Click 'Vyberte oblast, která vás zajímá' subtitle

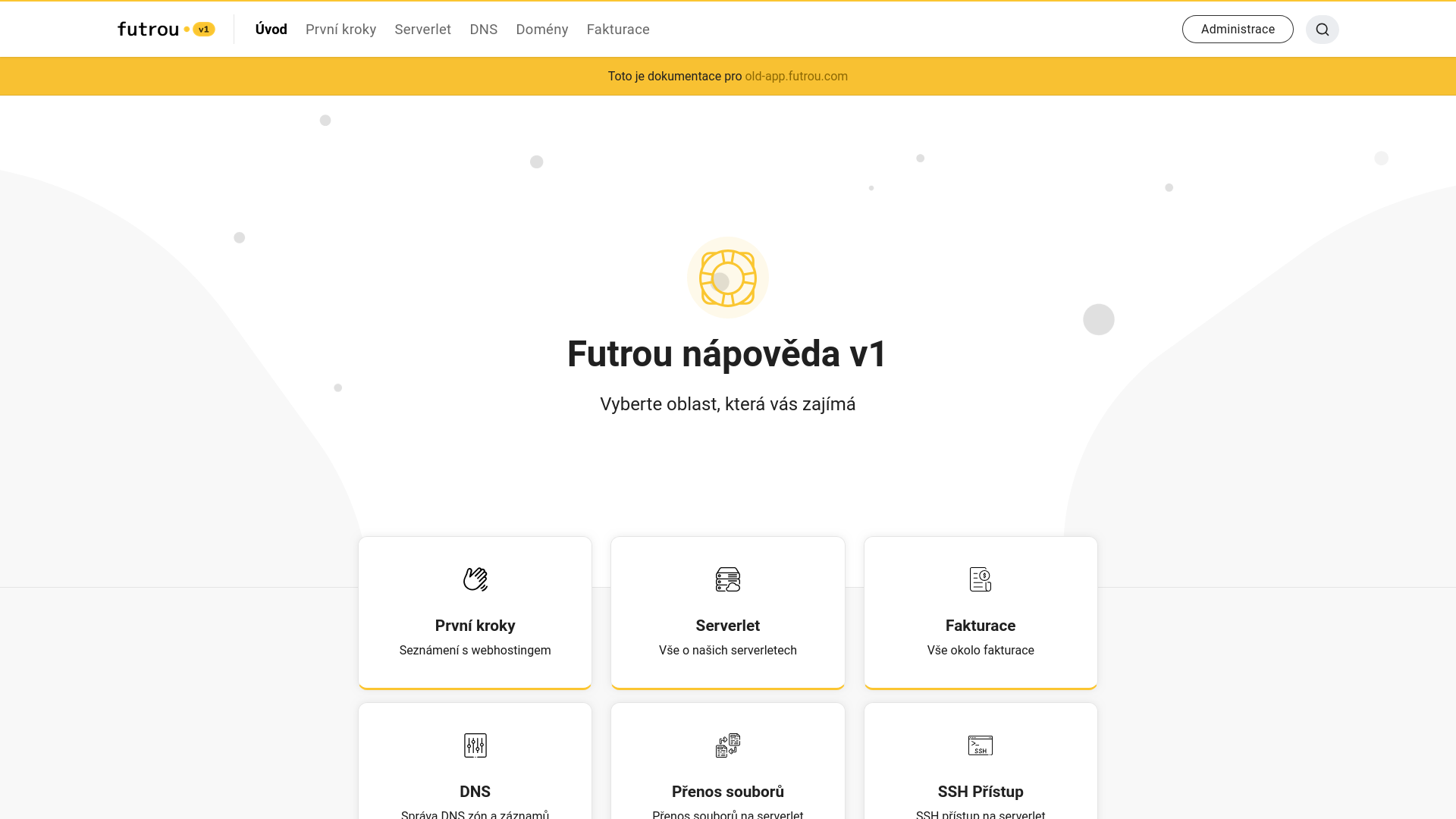(728, 404)
